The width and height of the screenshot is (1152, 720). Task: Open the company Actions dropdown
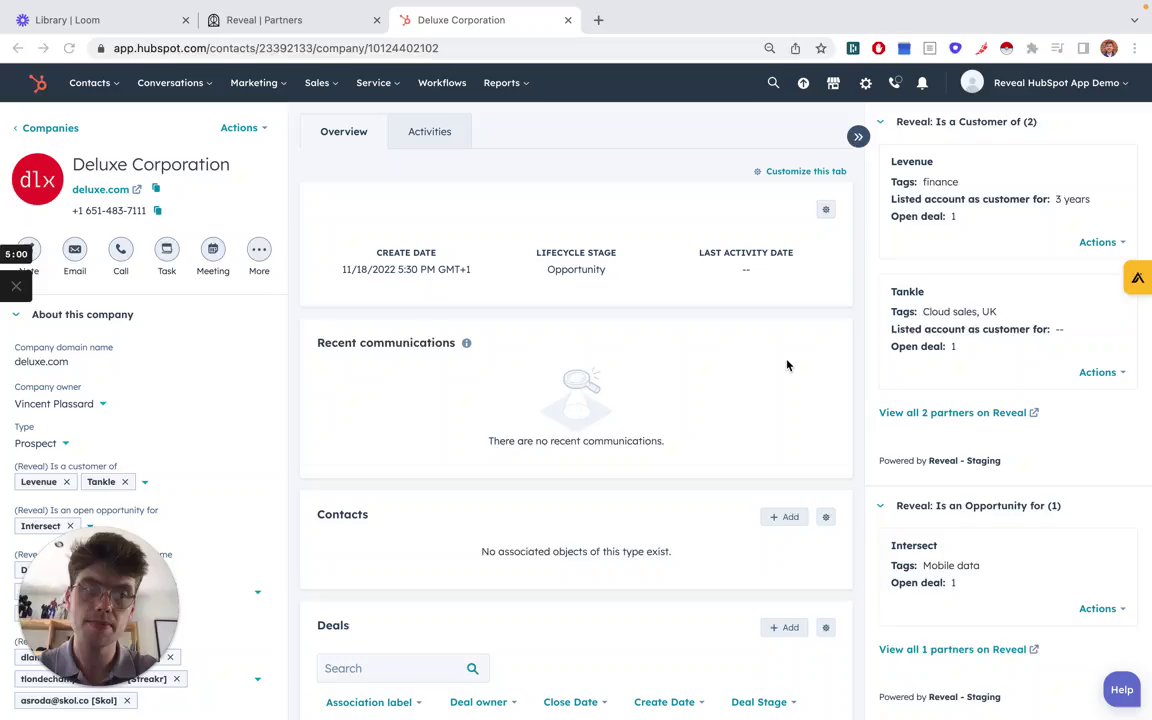pos(244,128)
